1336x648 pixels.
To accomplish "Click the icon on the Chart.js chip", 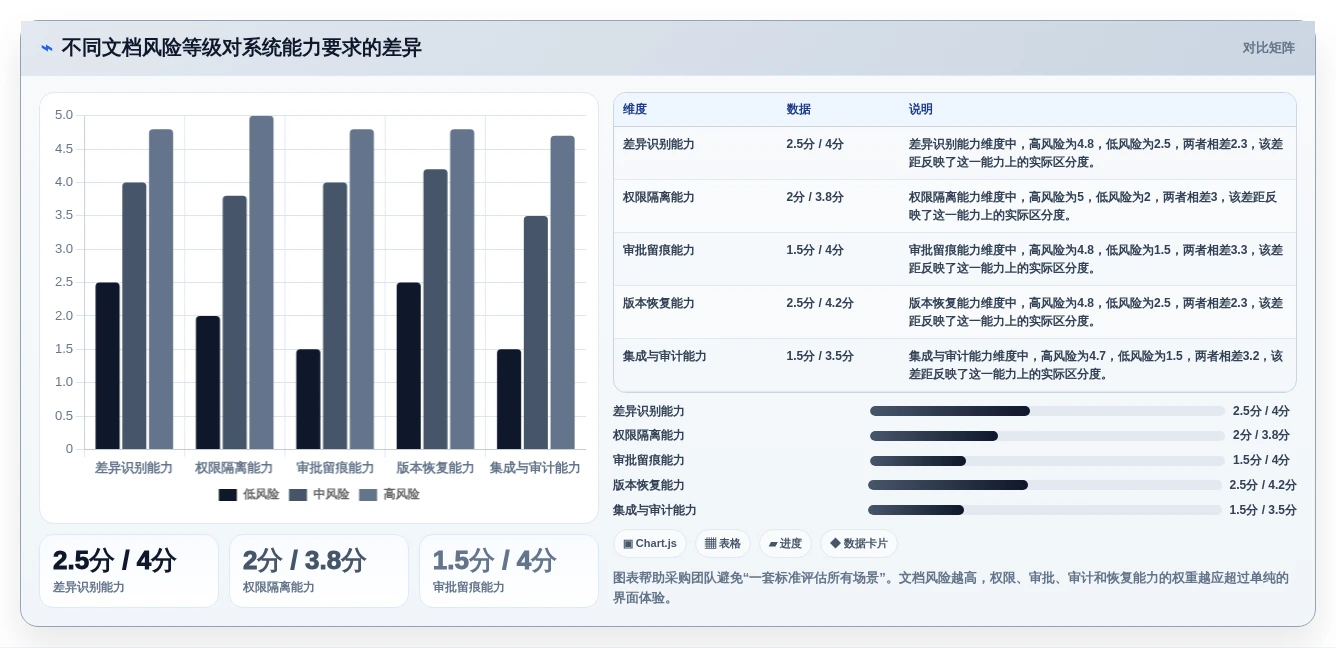I will pos(628,544).
